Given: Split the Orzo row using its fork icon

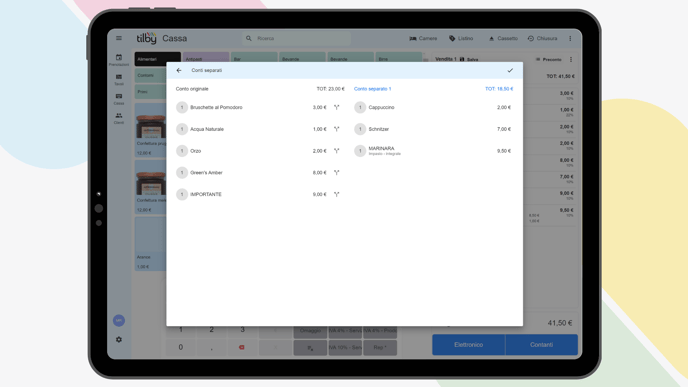Looking at the screenshot, I should click(x=337, y=151).
